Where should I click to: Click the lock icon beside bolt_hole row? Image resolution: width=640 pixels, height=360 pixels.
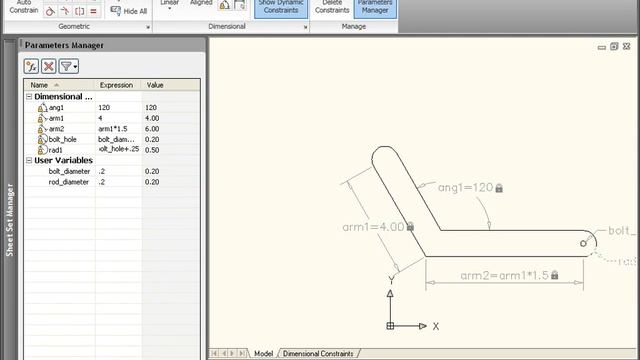click(41, 140)
